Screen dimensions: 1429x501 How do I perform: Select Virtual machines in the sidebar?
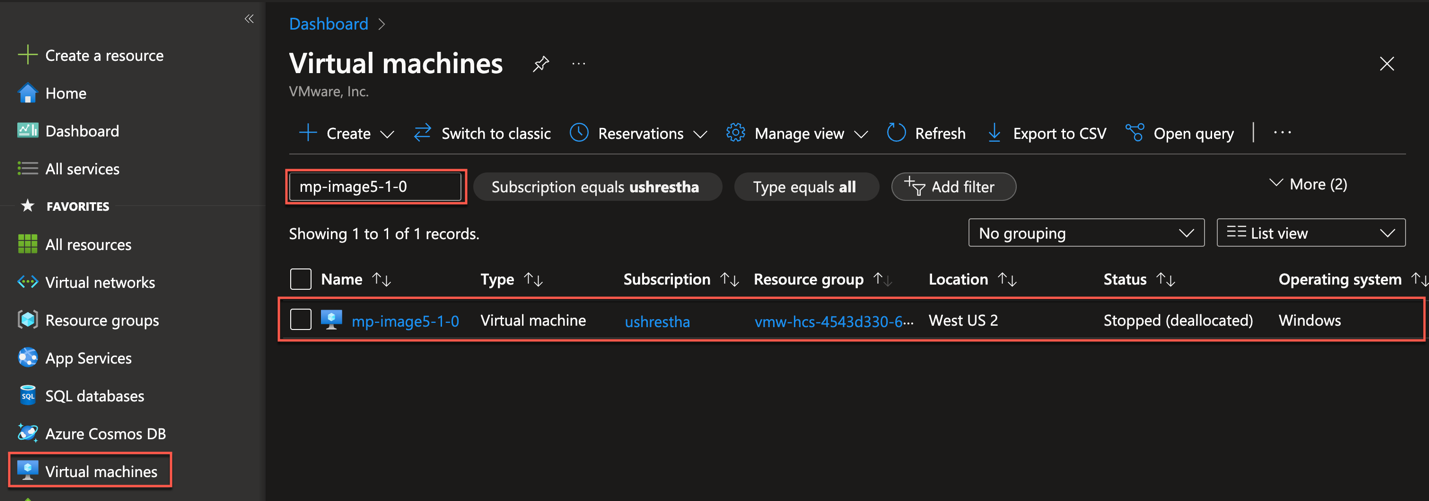point(90,471)
